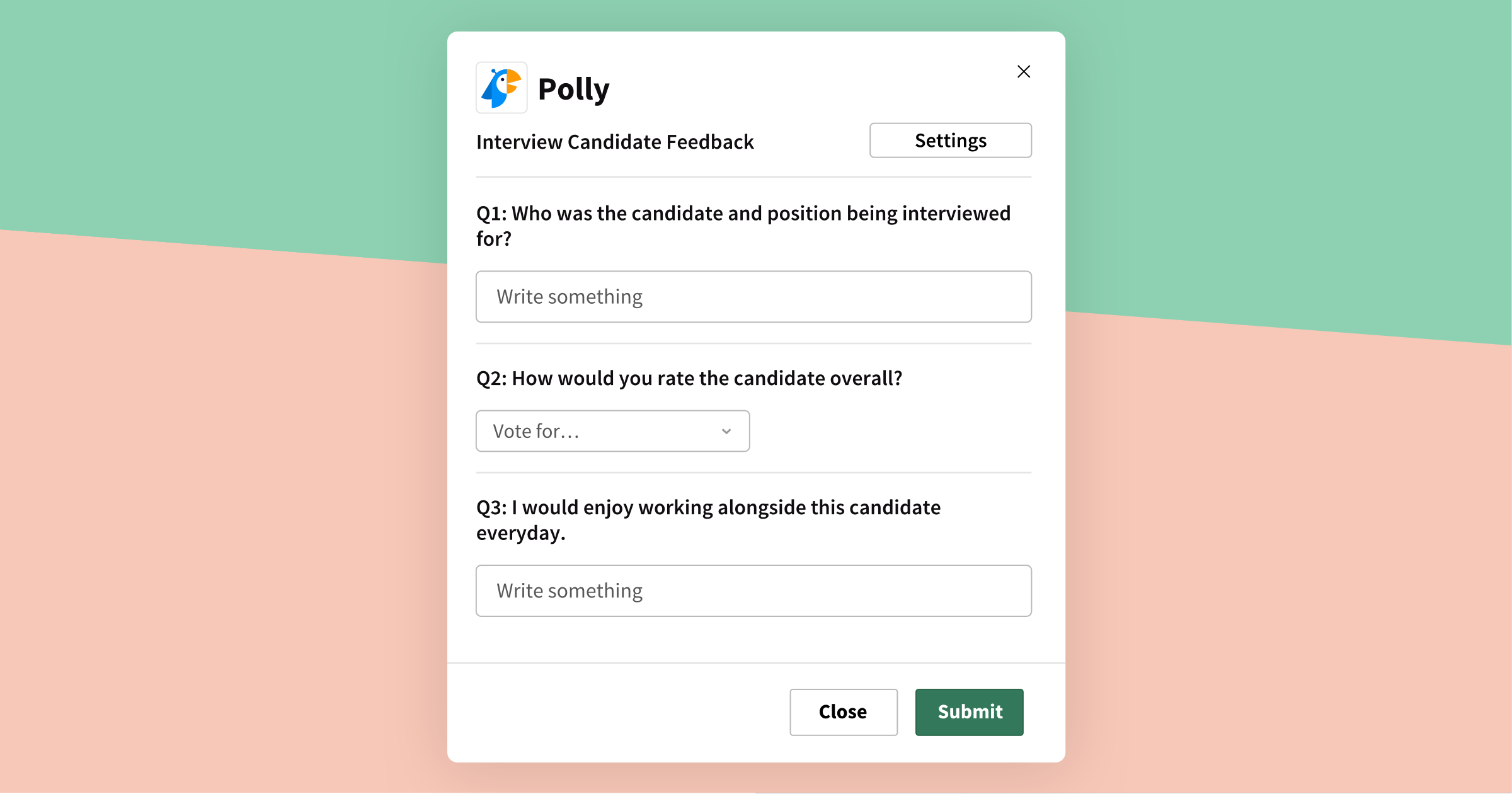The image size is (1512, 794).
Task: Click the "Write something" placeholder under Q1
Action: pos(570,297)
